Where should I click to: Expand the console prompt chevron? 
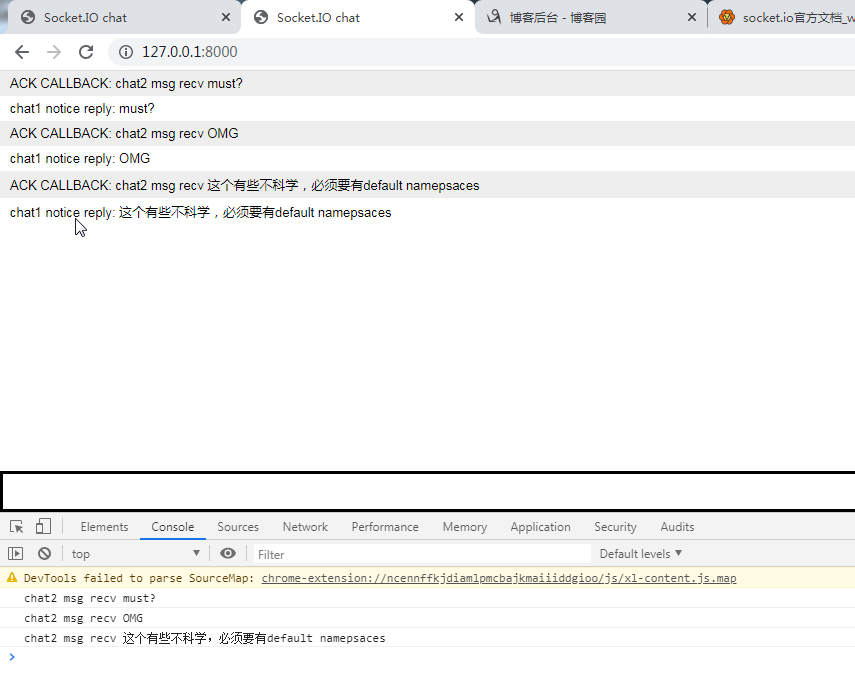(x=11, y=657)
